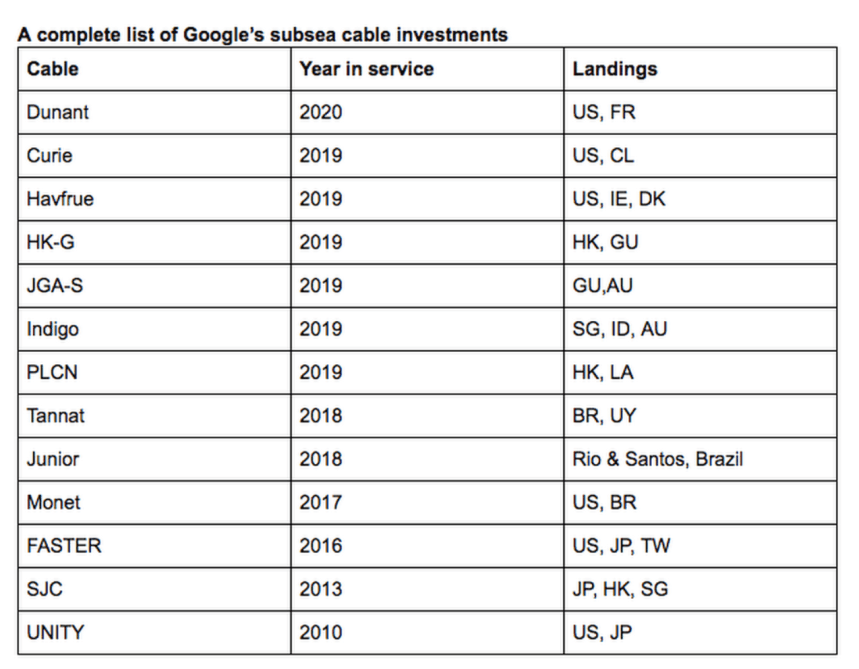
Task: Select the 'FASTER' cable cell
Action: 64,546
